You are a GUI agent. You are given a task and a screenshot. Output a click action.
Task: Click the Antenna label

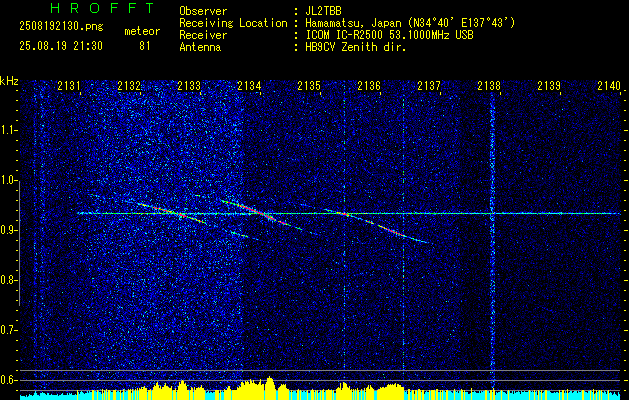click(x=200, y=47)
